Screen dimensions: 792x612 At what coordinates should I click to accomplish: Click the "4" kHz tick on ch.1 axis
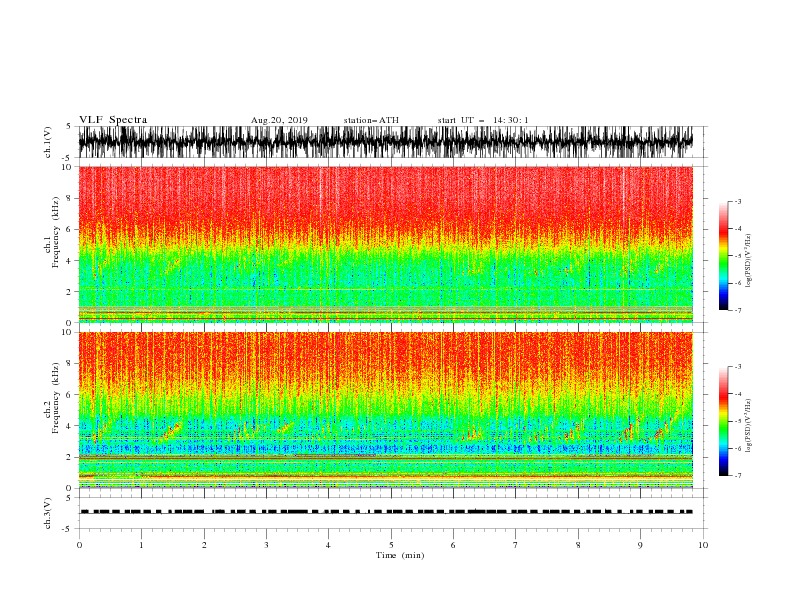(70, 261)
